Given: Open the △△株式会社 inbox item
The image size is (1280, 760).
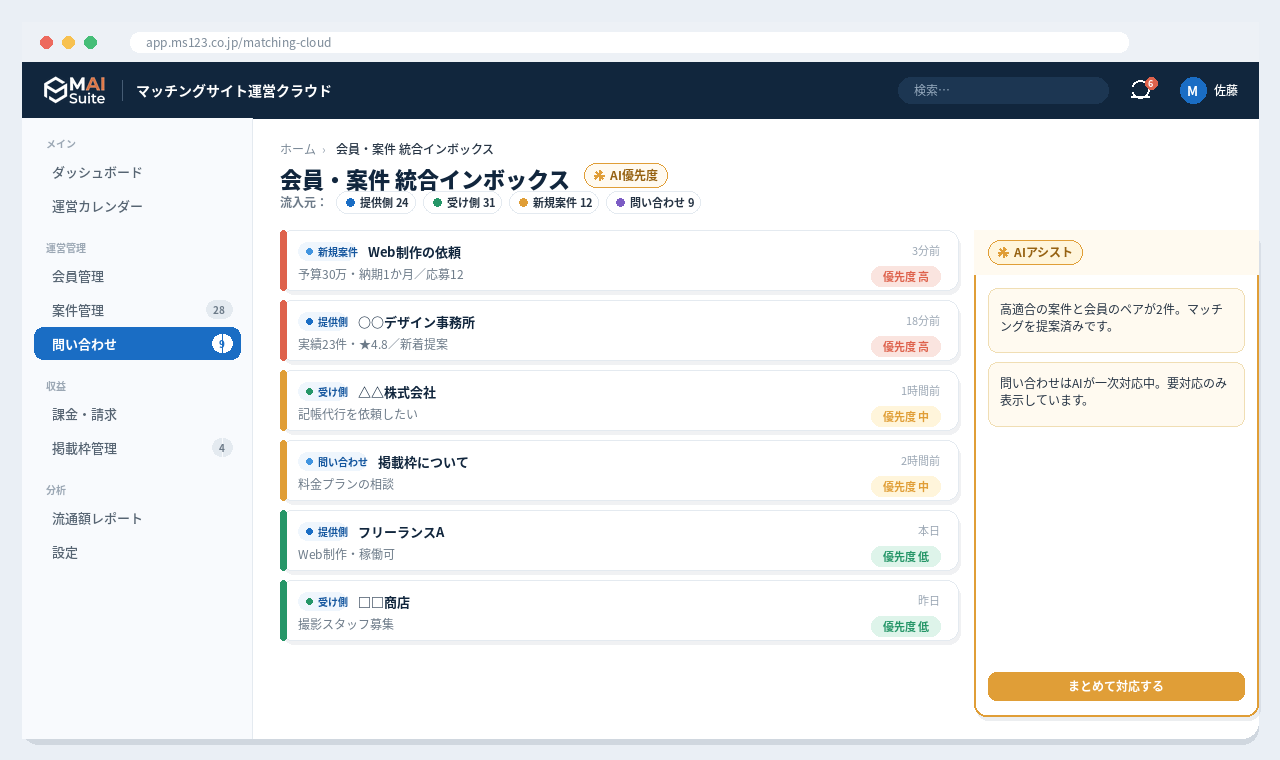Looking at the screenshot, I should tap(619, 401).
